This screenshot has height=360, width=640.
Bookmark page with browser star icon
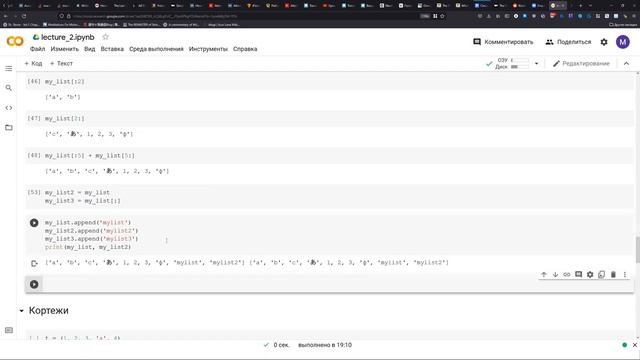442,16
